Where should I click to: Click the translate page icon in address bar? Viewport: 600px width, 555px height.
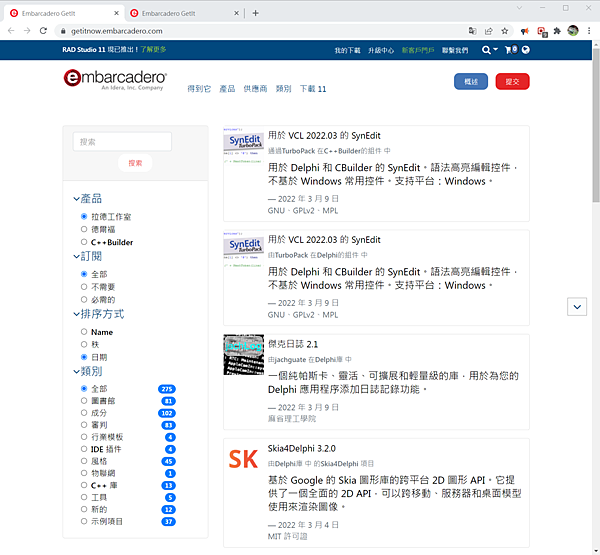tap(473, 31)
